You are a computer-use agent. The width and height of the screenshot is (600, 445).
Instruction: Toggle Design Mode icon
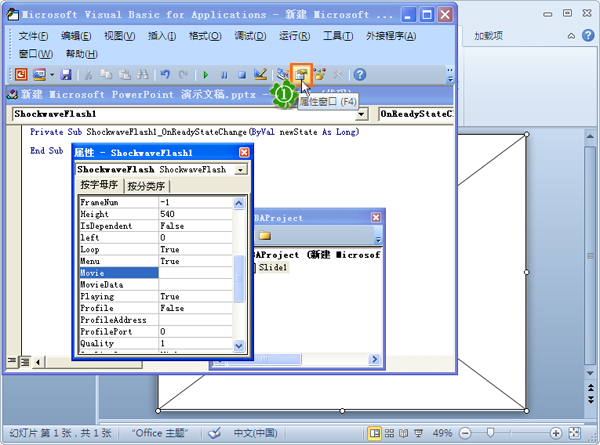point(260,74)
